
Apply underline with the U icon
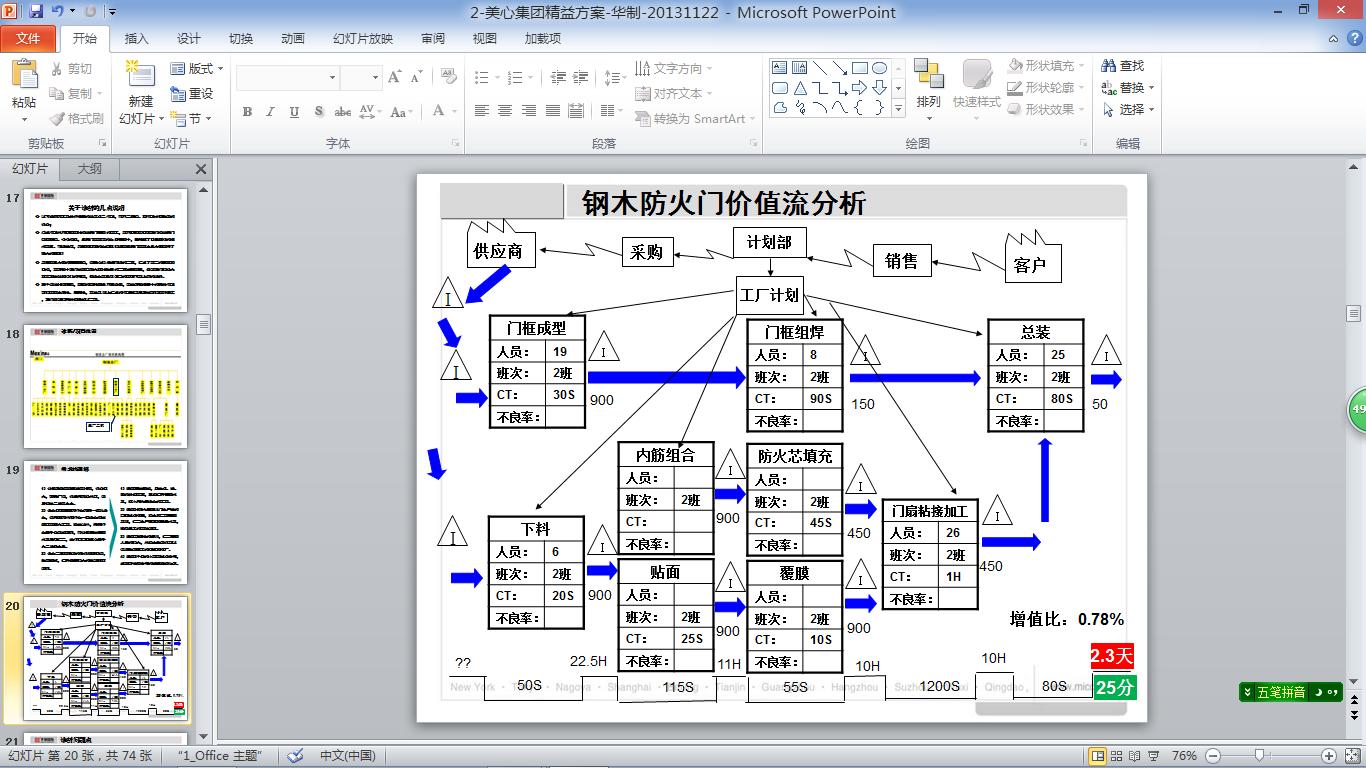(294, 112)
